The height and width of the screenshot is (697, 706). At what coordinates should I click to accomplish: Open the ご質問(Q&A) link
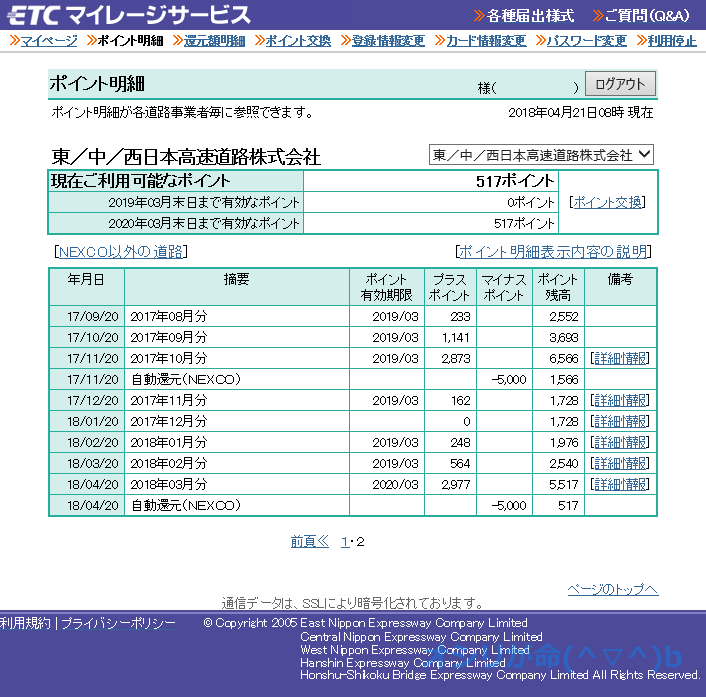pyautogui.click(x=647, y=16)
